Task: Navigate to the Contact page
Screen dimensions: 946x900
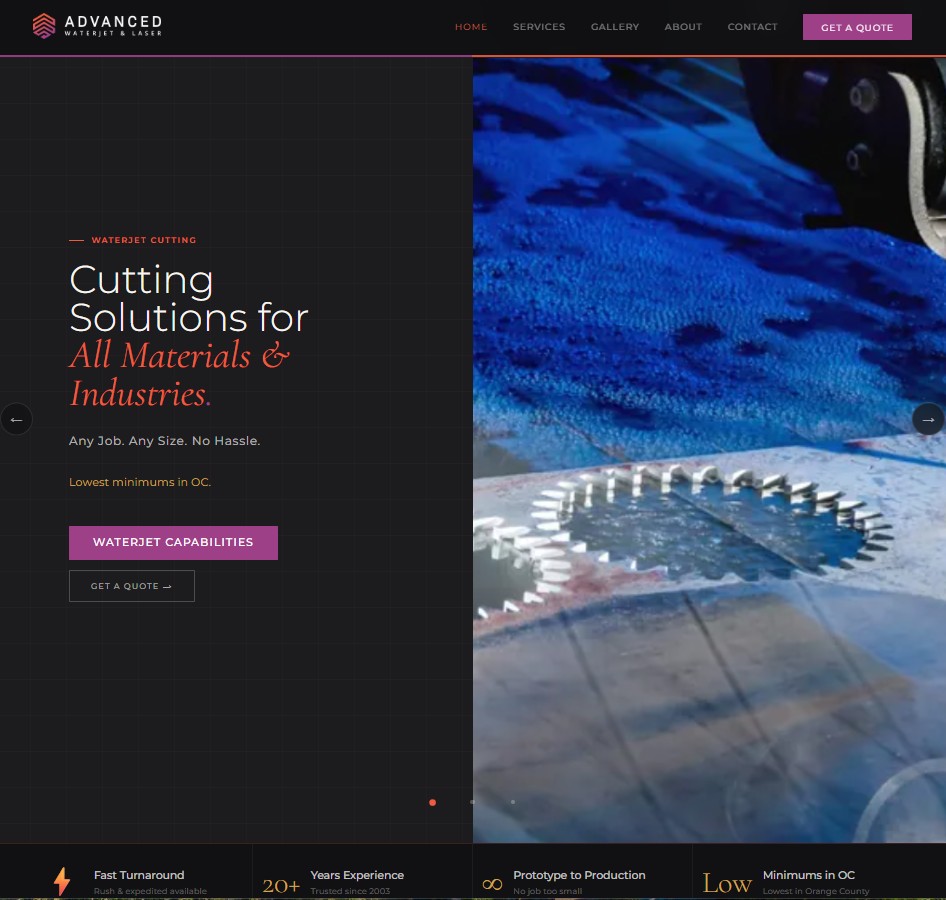Action: click(x=752, y=27)
